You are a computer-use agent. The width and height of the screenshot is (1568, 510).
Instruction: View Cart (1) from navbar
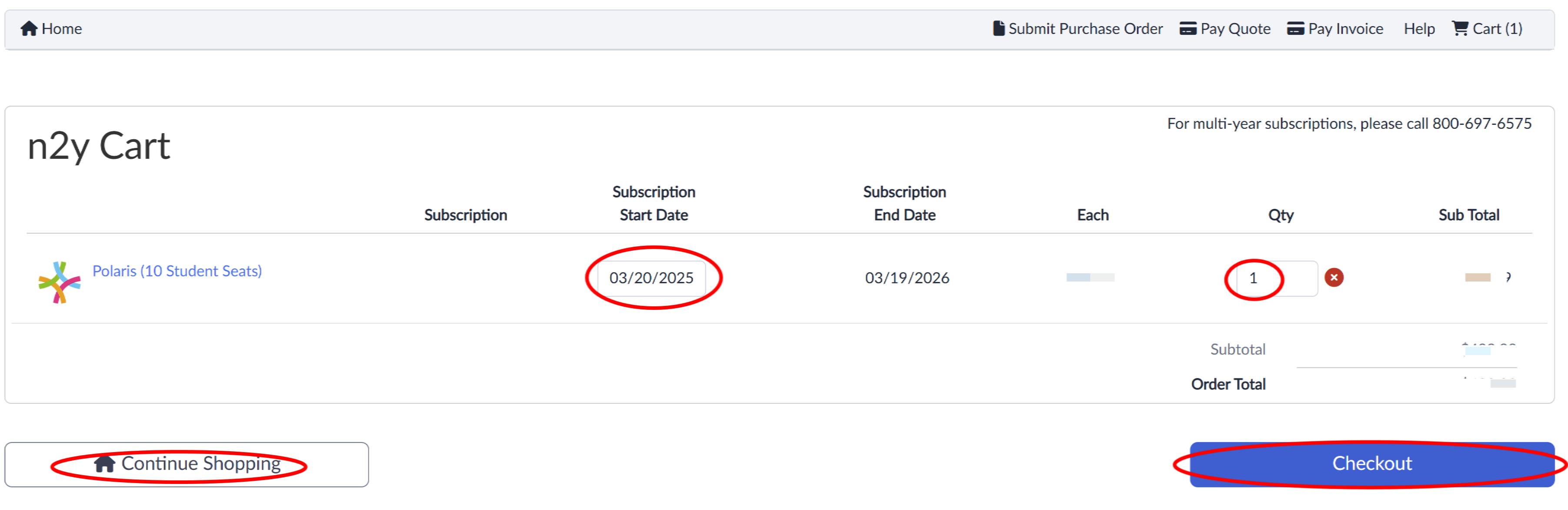(1487, 29)
